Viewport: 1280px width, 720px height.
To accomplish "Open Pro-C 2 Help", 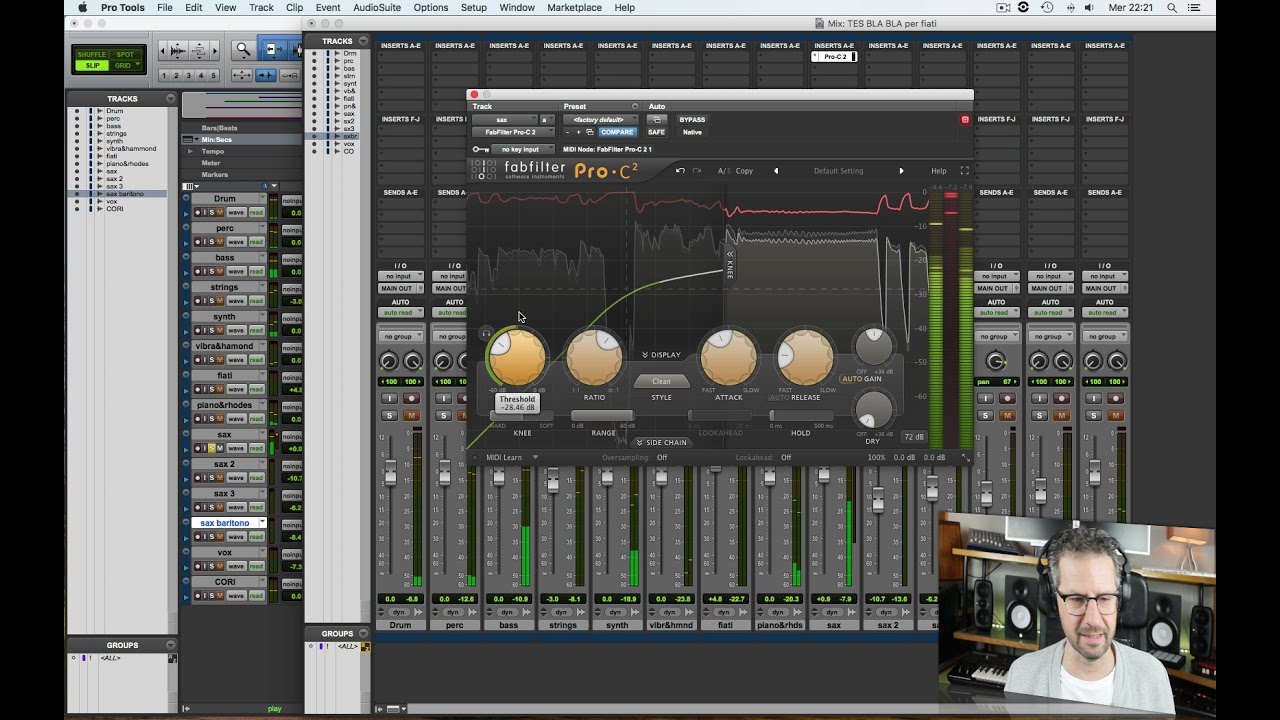I will click(939, 170).
